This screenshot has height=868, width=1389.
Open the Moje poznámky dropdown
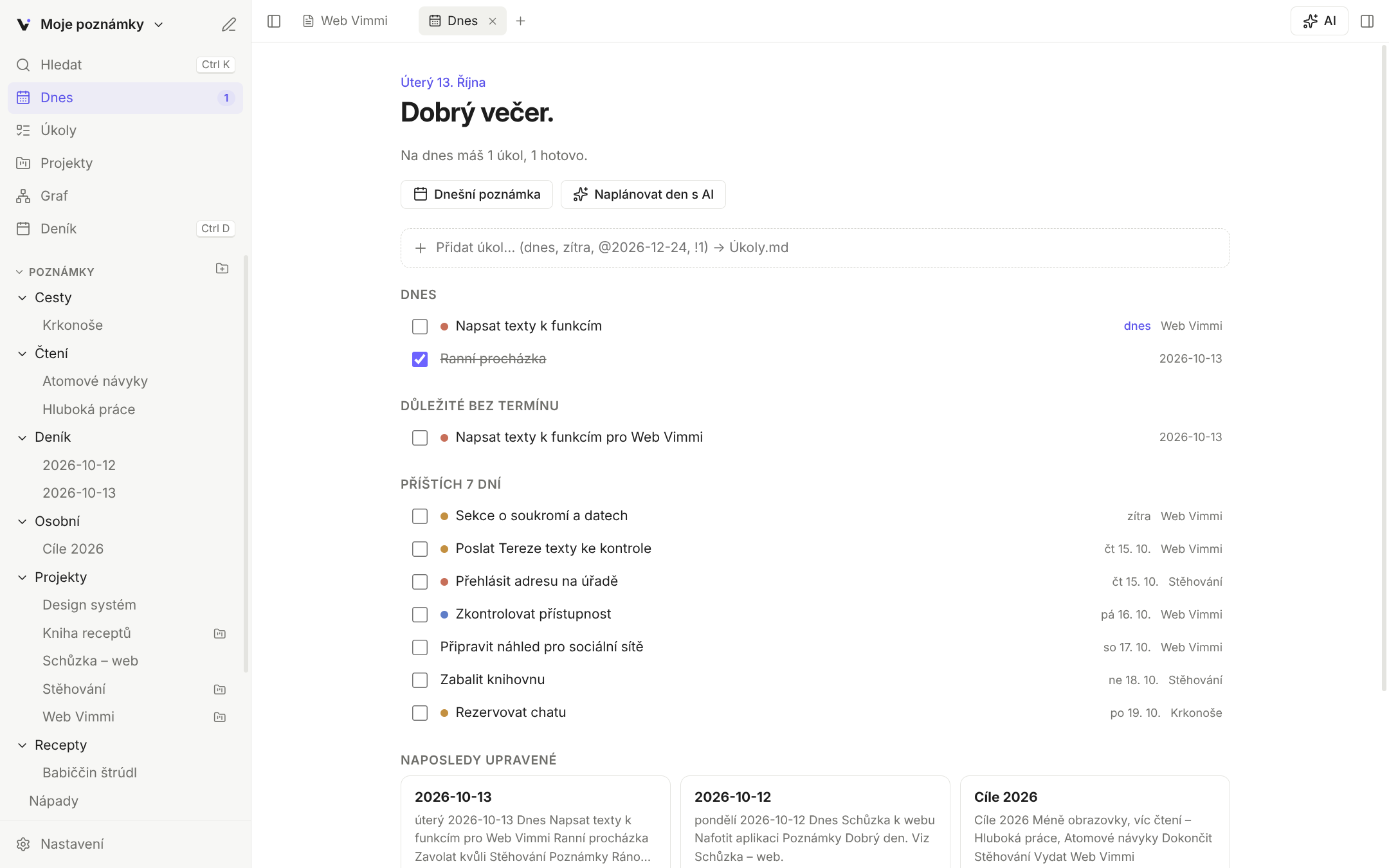(102, 24)
